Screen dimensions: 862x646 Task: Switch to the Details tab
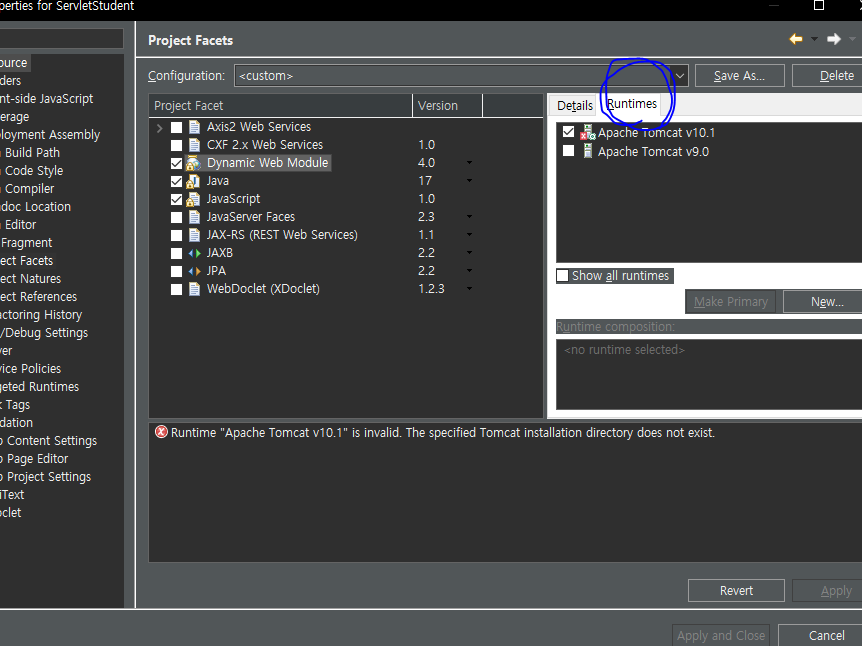(x=574, y=106)
